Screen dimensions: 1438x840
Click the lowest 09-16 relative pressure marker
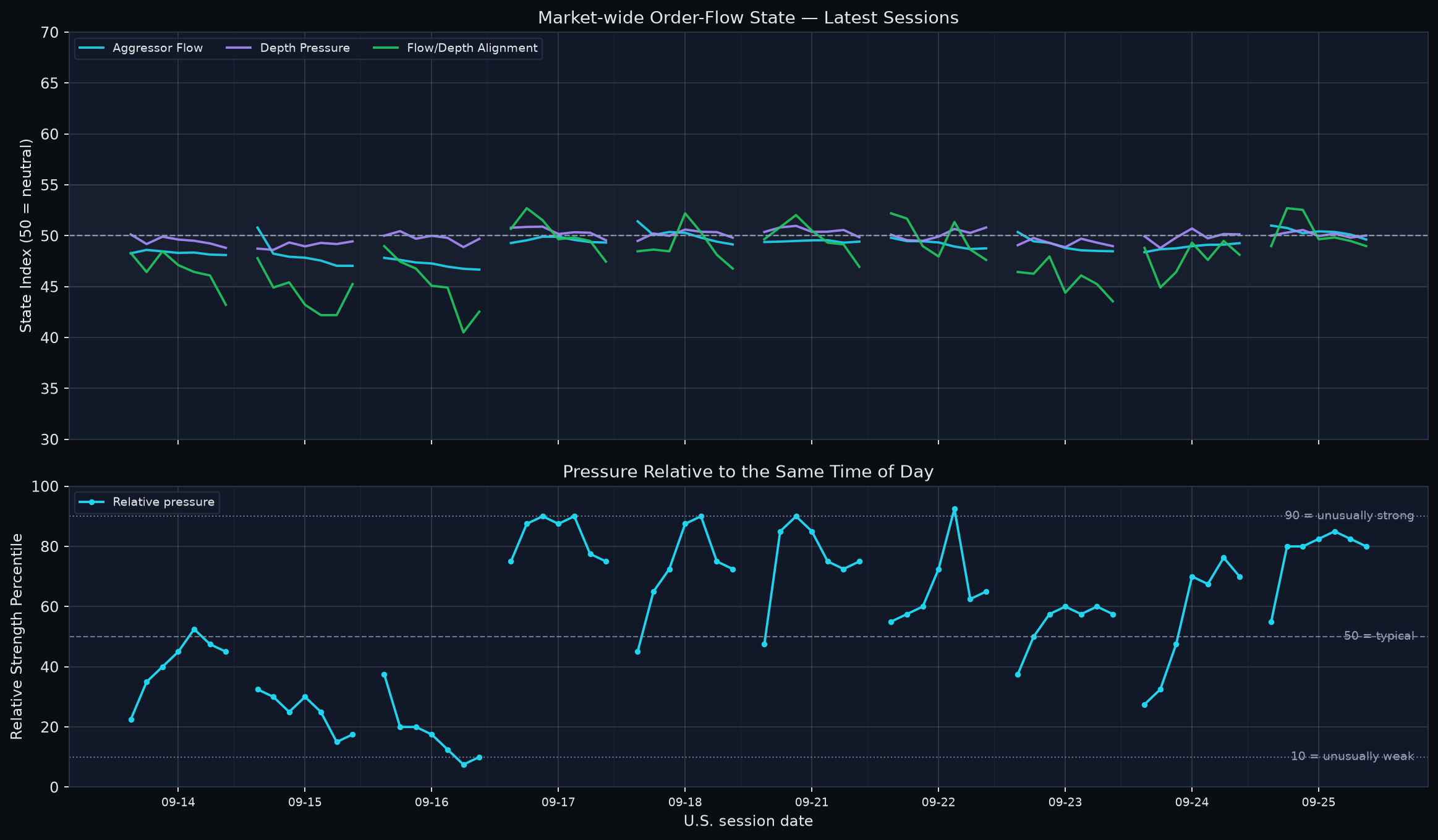[x=464, y=765]
